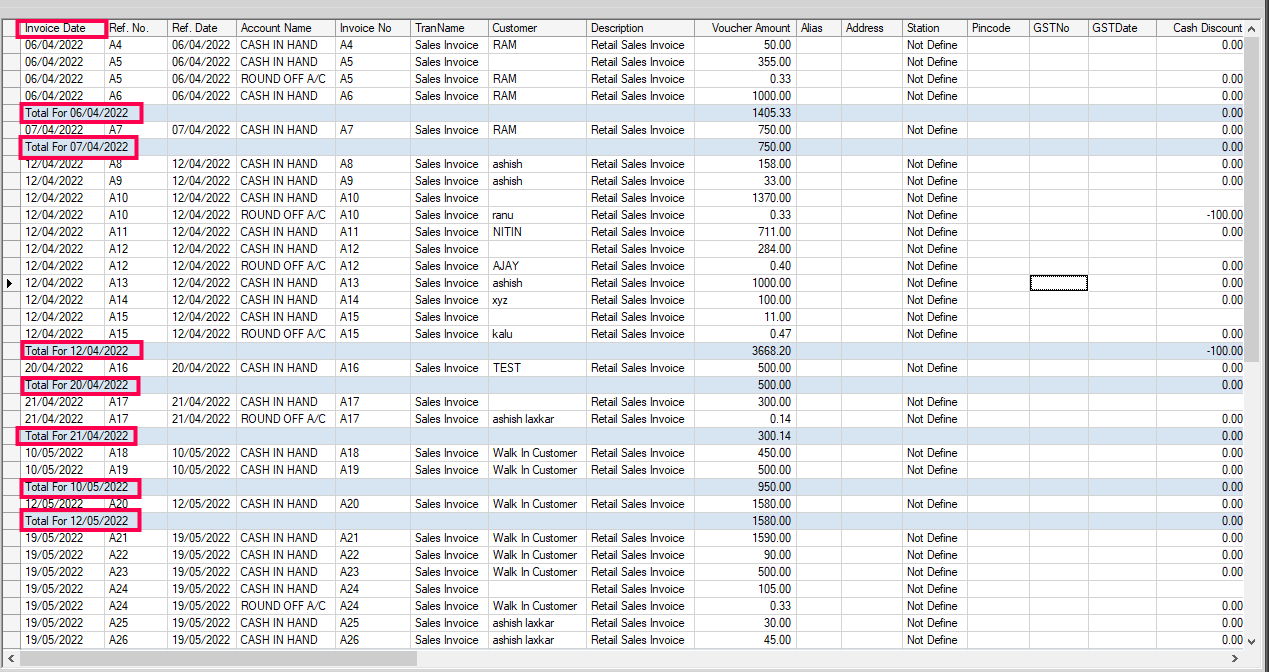Viewport: 1269px width, 672px height.
Task: Click the Voucher Amount column header
Action: [x=750, y=28]
